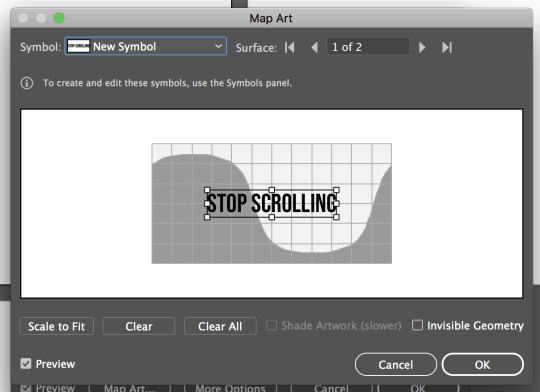Click the bottom-middle handle of the artwork box
Viewport: 540px width, 392px height.
[x=272, y=217]
